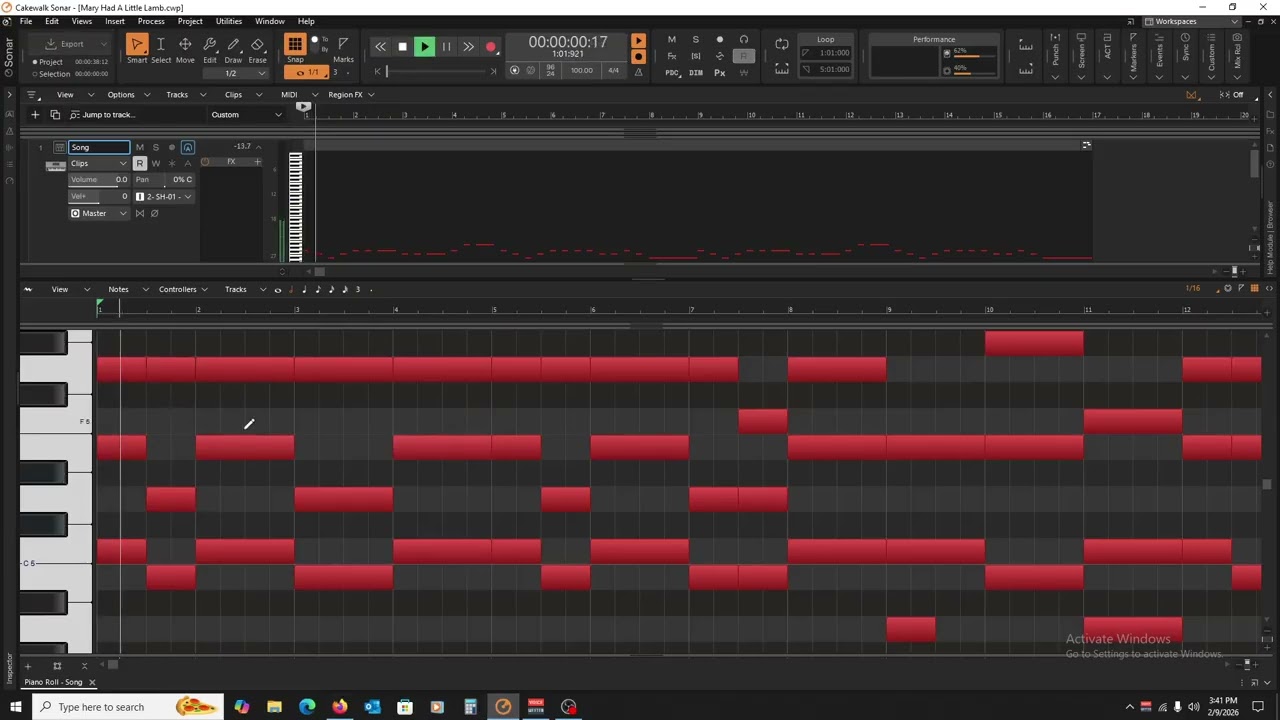
Task: Switch to the Erase tool
Action: coord(257,44)
